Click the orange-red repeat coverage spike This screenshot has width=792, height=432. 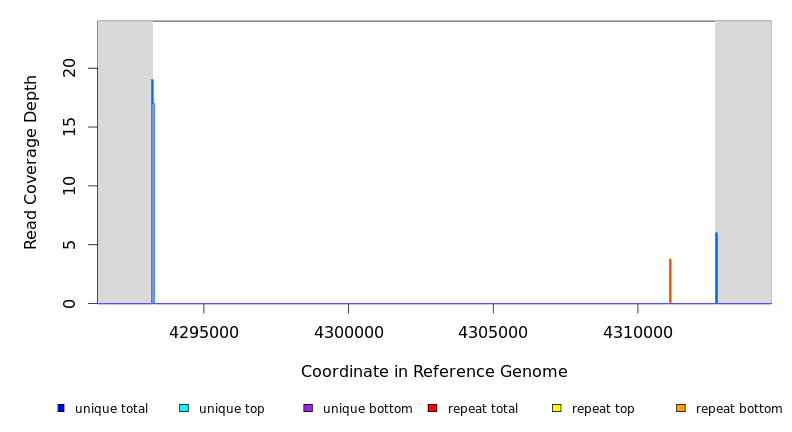point(670,281)
